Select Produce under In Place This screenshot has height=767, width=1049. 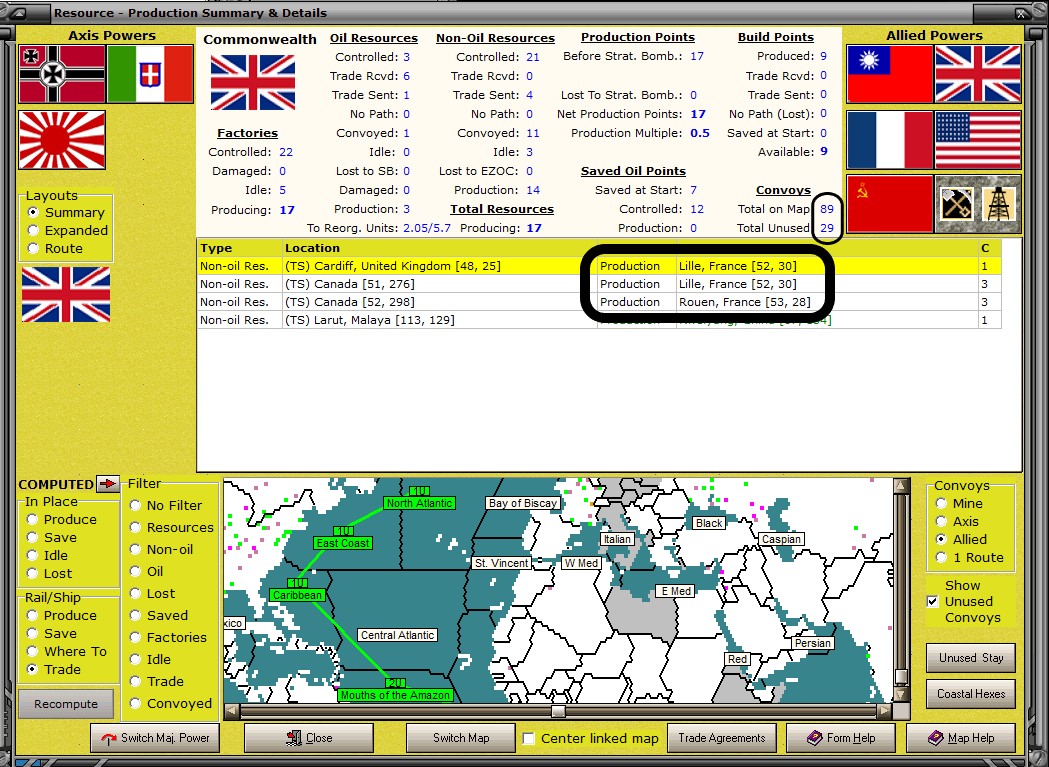click(x=62, y=519)
